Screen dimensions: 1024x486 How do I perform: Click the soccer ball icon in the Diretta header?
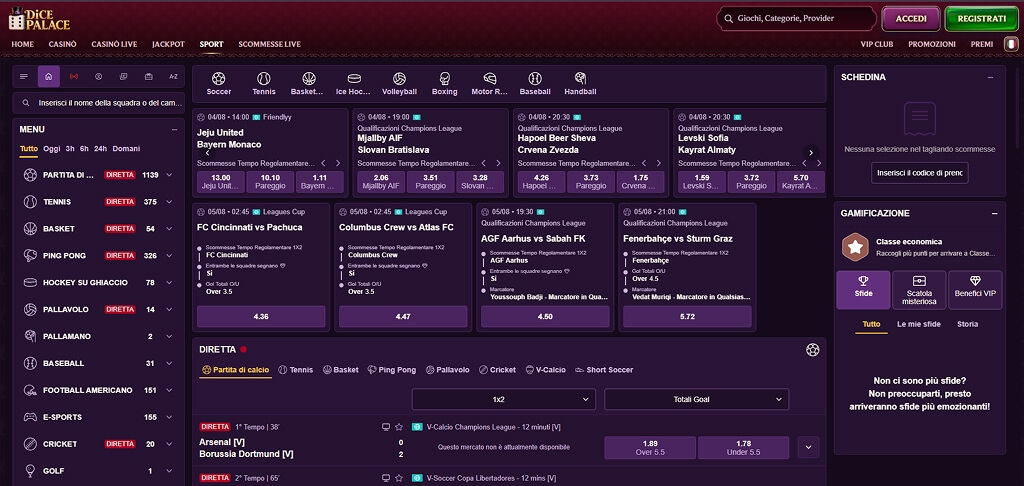812,349
